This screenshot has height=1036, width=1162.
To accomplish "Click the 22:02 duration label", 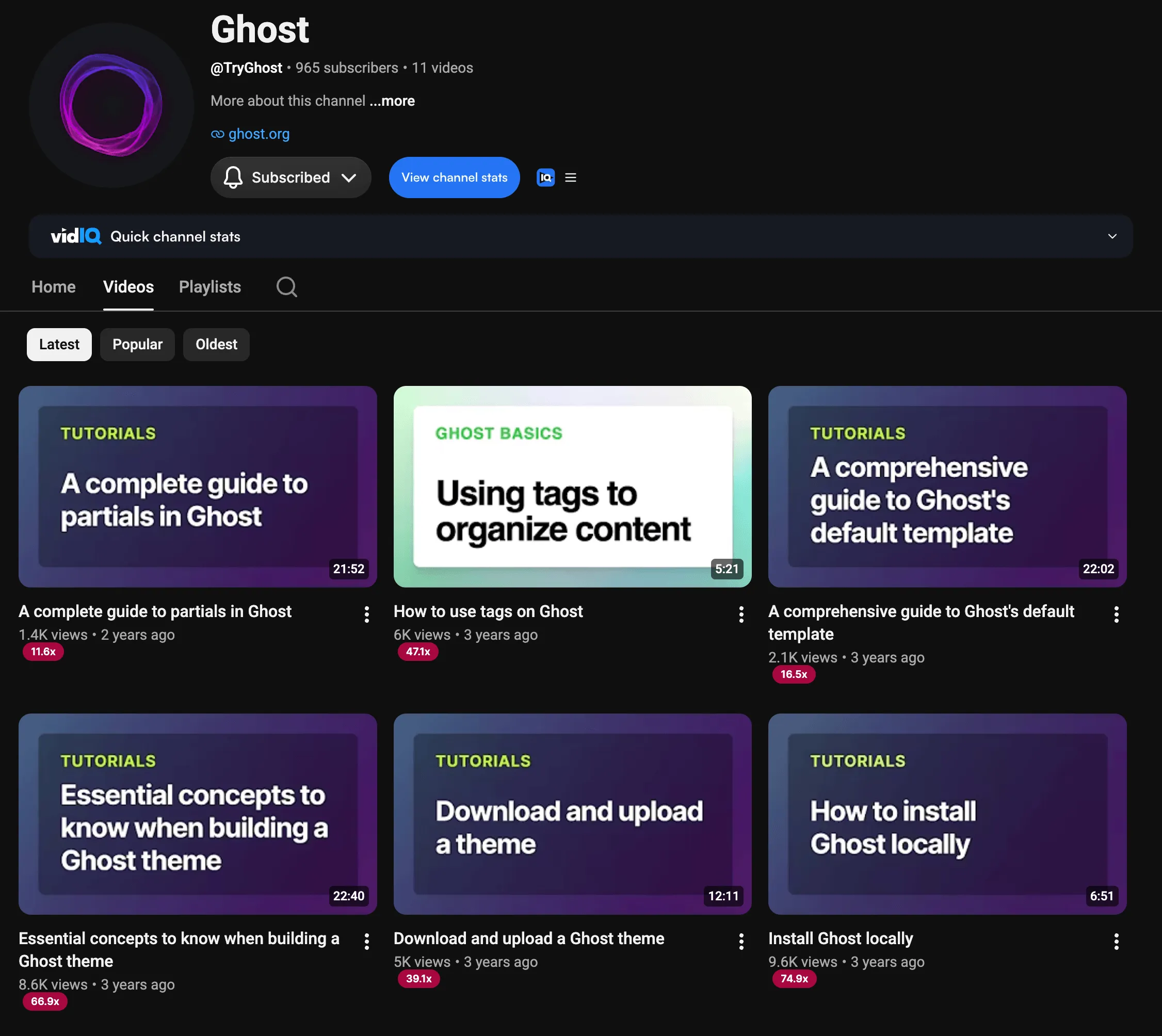I will [x=1098, y=569].
